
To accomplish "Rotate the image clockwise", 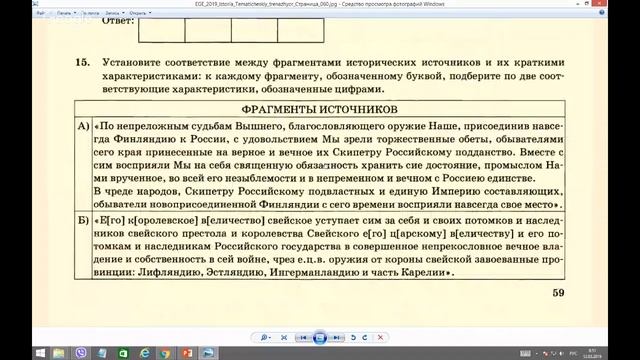I will (x=365, y=338).
